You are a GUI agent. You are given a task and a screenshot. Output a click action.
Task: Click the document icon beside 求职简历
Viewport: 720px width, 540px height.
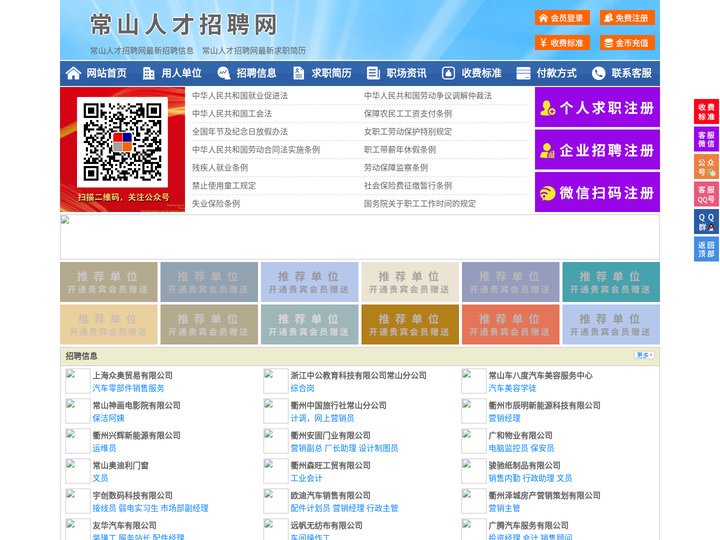(298, 73)
